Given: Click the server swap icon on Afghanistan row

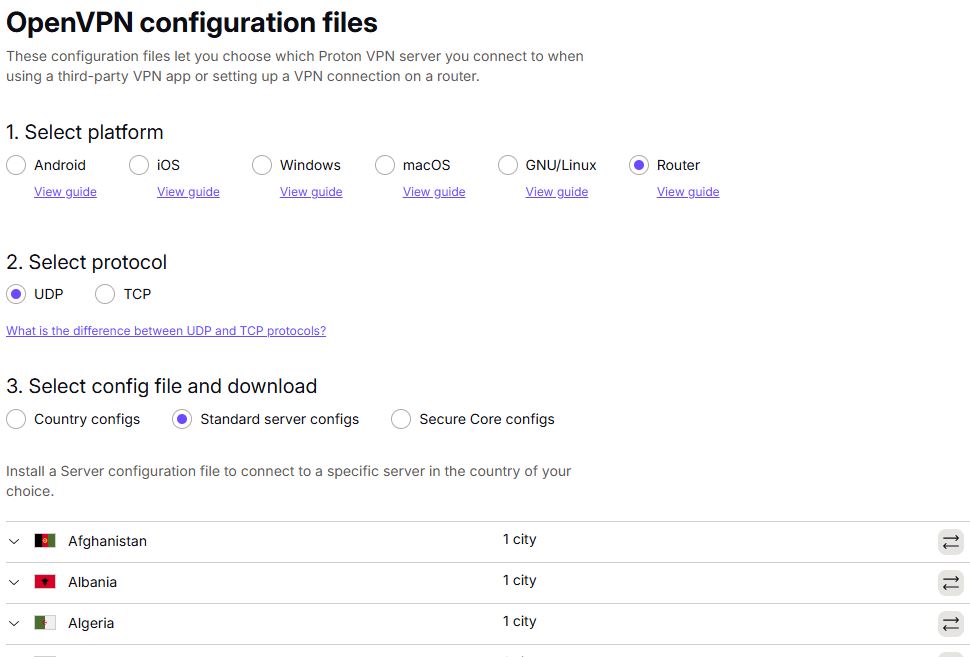Looking at the screenshot, I should click(950, 541).
